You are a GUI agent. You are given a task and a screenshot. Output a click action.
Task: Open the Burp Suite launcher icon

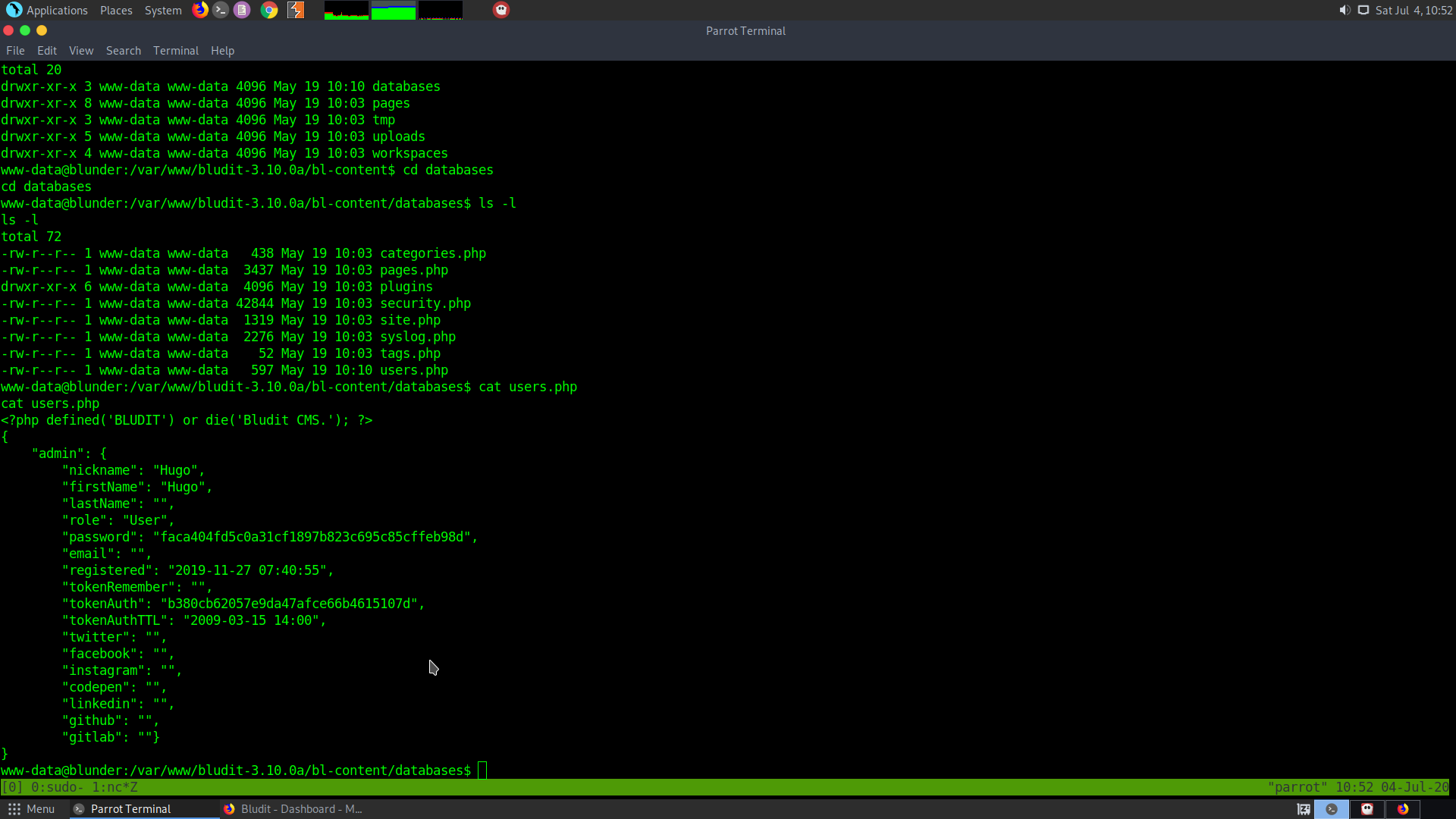(x=296, y=10)
